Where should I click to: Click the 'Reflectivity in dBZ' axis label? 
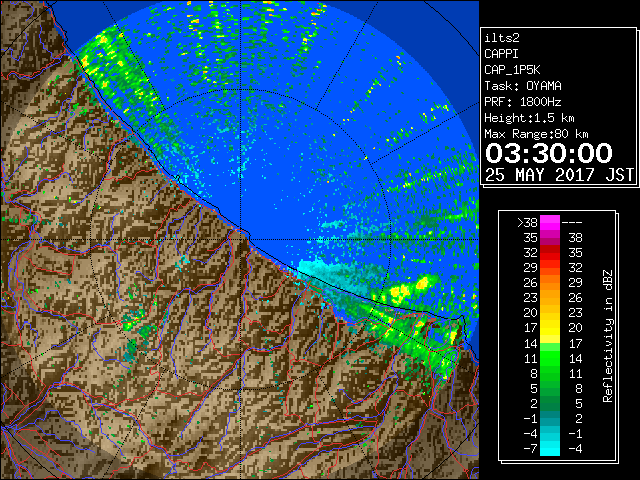click(x=608, y=336)
